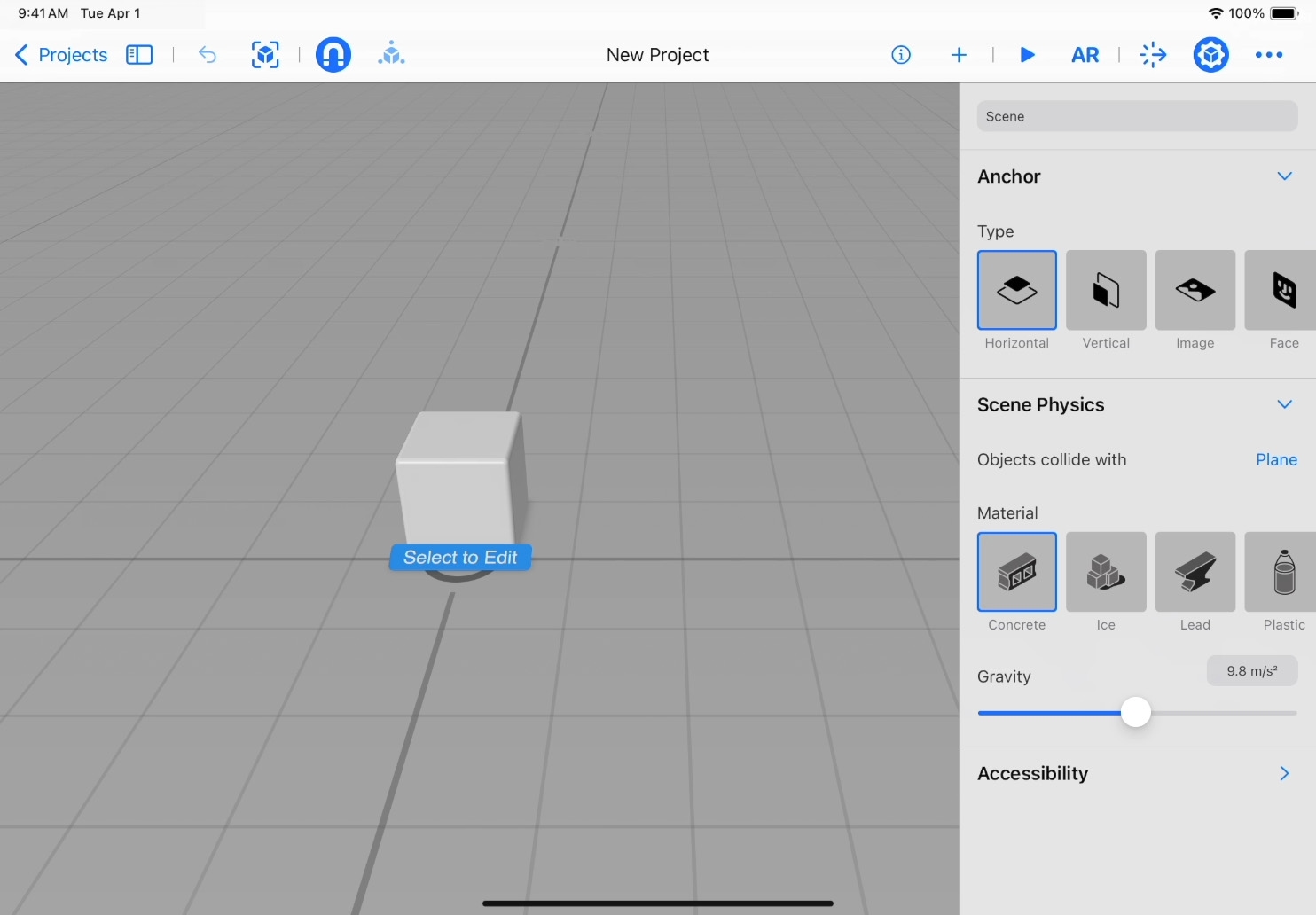This screenshot has height=915, width=1316.
Task: Add a new object with plus icon
Action: coord(959,55)
